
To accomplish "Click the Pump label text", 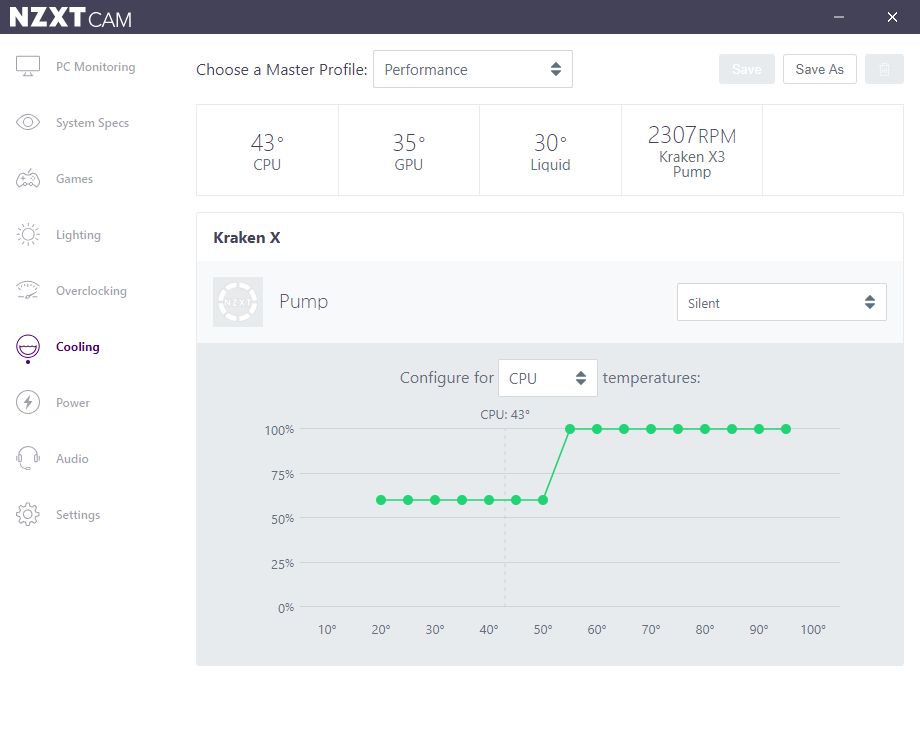I will coord(303,302).
